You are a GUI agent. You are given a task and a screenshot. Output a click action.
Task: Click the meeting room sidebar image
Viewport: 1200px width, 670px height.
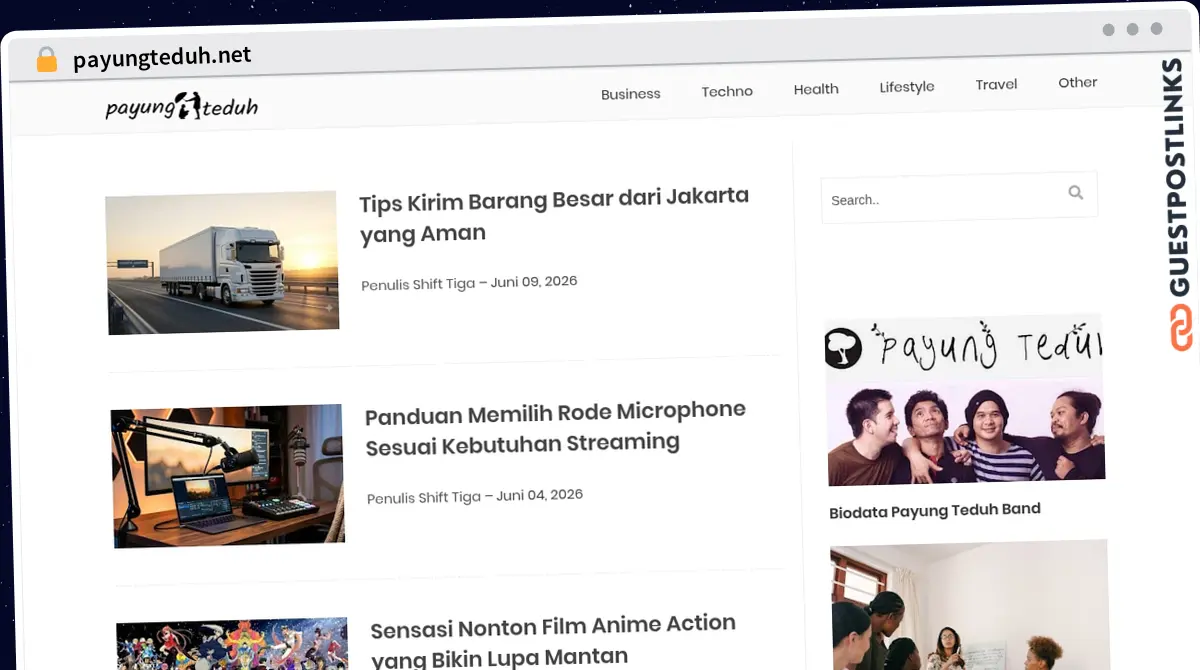970,605
